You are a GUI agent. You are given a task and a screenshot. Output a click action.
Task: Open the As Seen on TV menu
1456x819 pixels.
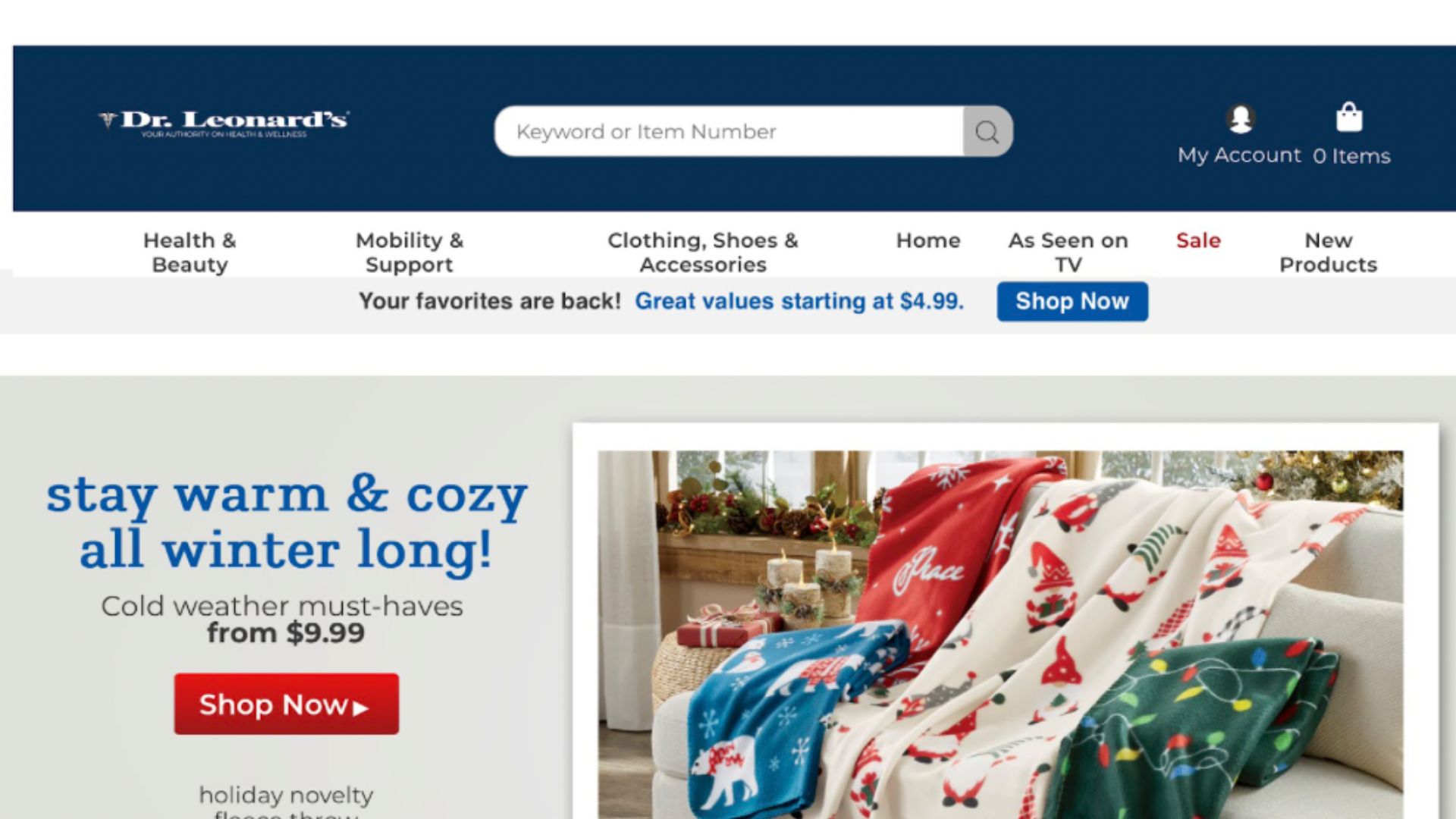pos(1068,253)
